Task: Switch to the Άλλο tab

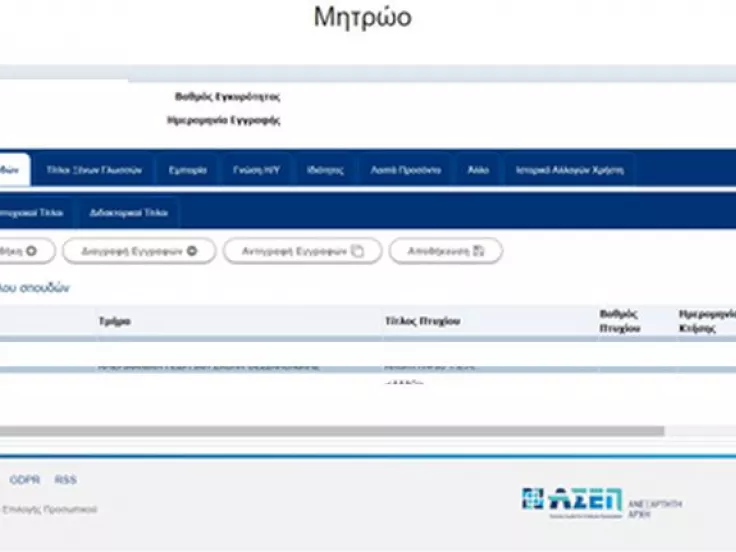Action: tap(478, 170)
